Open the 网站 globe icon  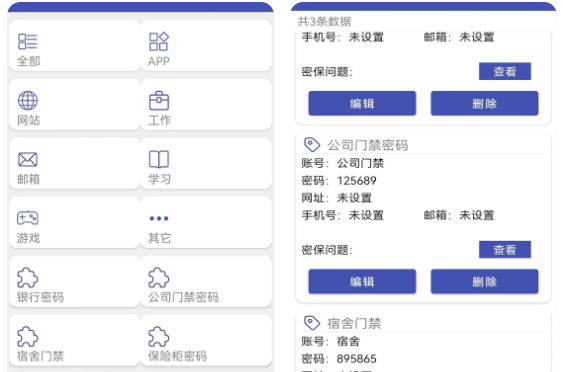coord(28,101)
